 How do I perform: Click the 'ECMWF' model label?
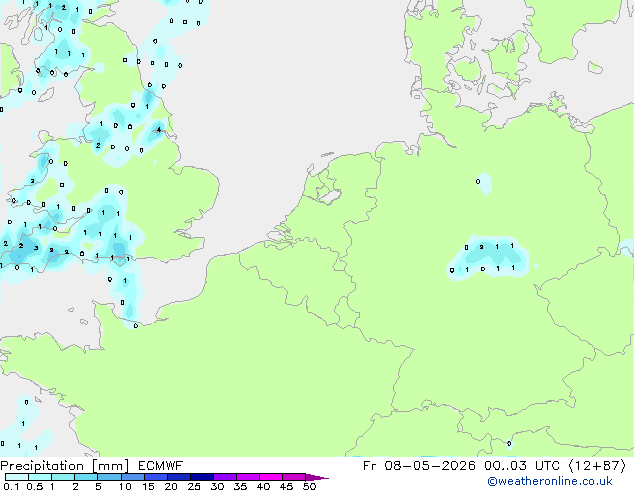pos(161,466)
